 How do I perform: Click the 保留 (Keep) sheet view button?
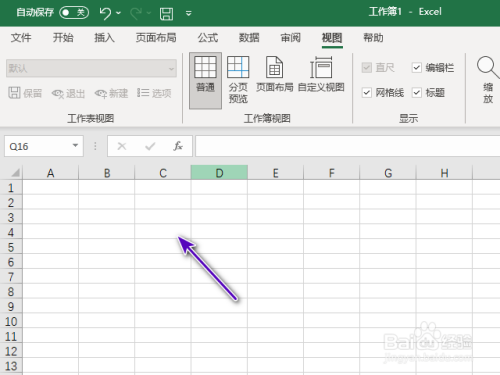point(25,93)
